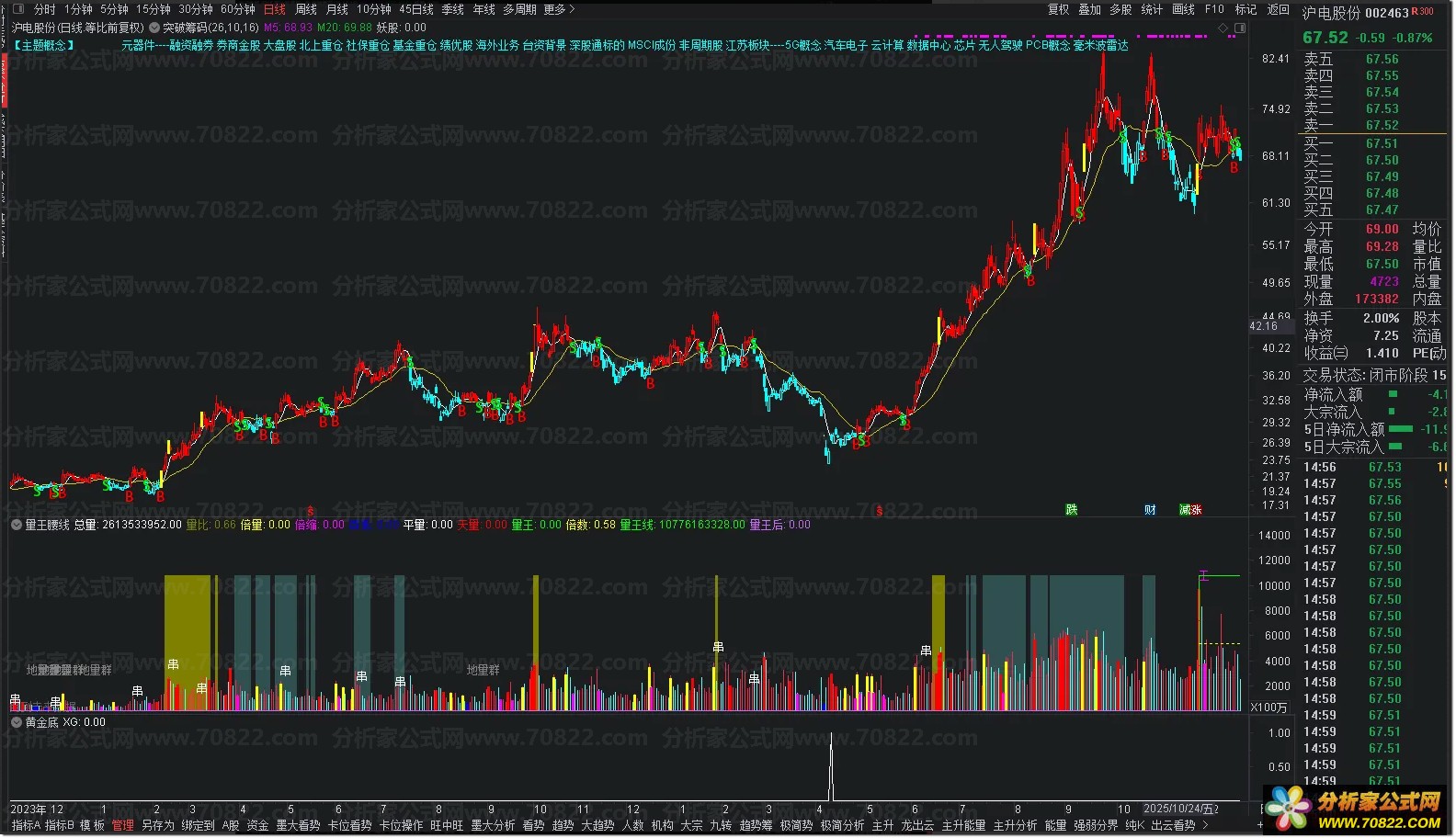Screen dimensions: 1456x838
Task: Click the split-panel icon beside the diamond
Action: click(1239, 28)
